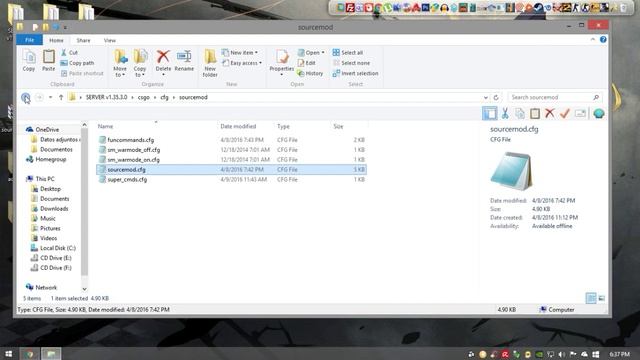Screen dimensions: 640x360
Task: Sort files by Date modified column
Action: tap(238, 127)
